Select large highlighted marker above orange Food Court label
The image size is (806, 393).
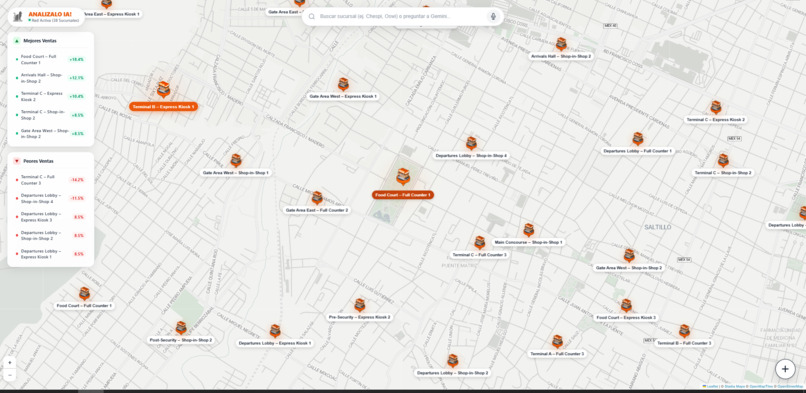tap(403, 177)
